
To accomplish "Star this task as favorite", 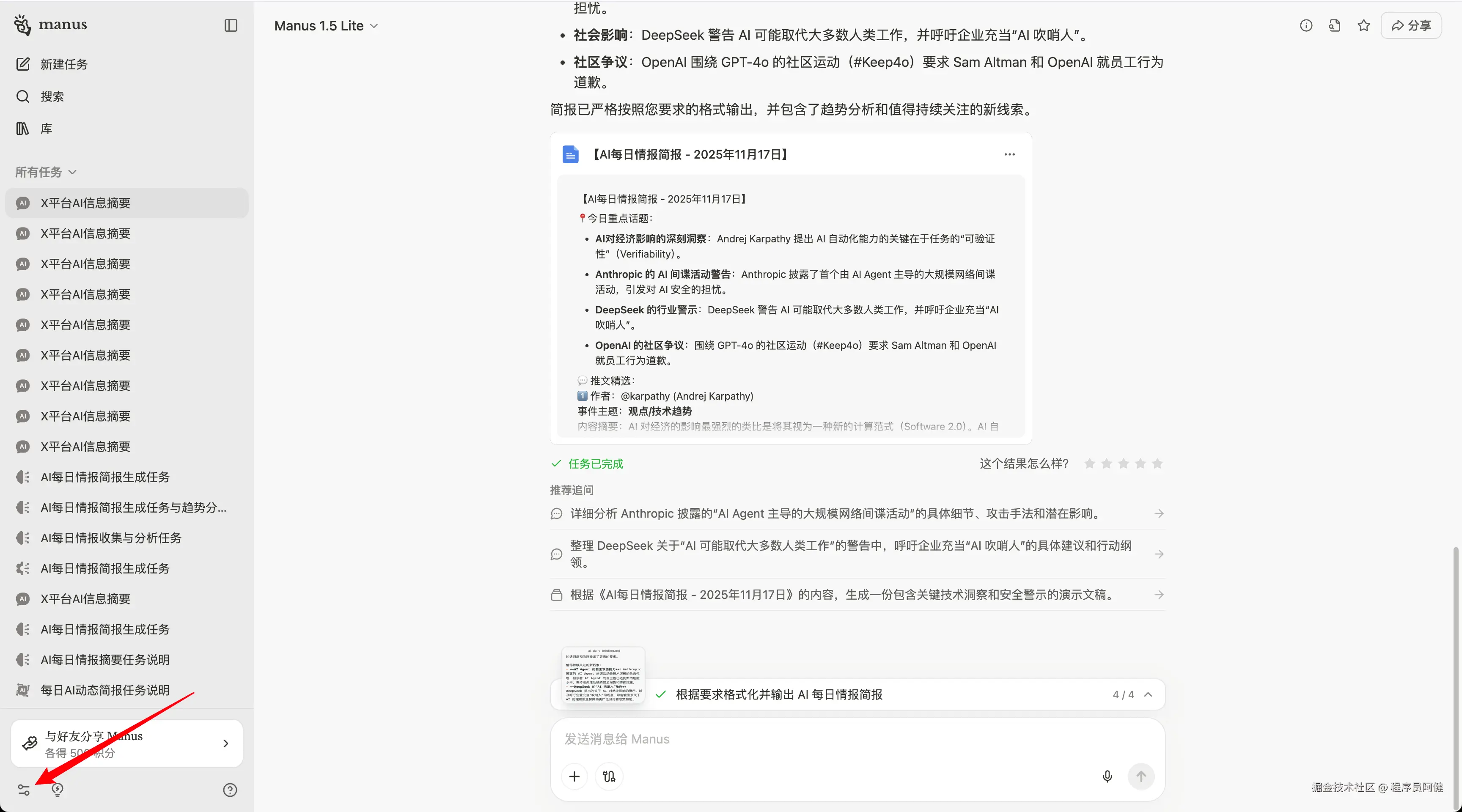I will point(1363,25).
